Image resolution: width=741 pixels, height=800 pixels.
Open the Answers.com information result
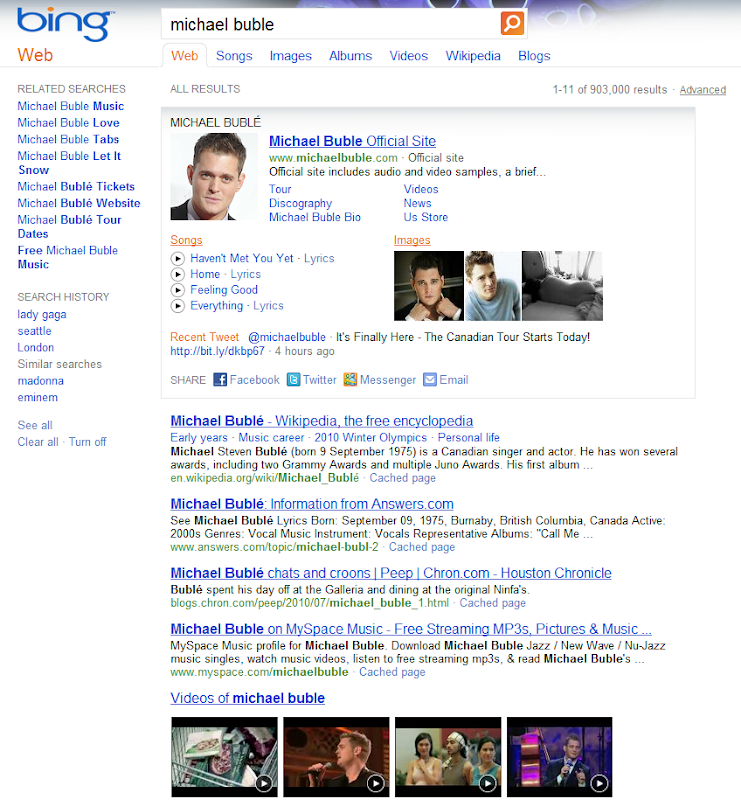pyautogui.click(x=312, y=504)
